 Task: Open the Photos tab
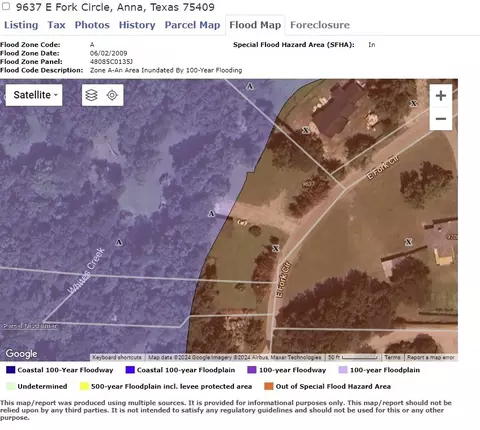coord(92,25)
